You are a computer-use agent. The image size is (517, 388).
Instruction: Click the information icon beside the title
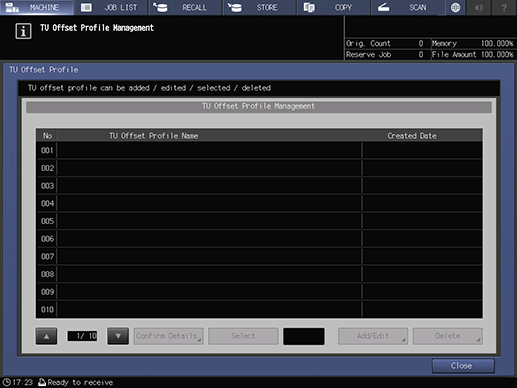tap(23, 31)
